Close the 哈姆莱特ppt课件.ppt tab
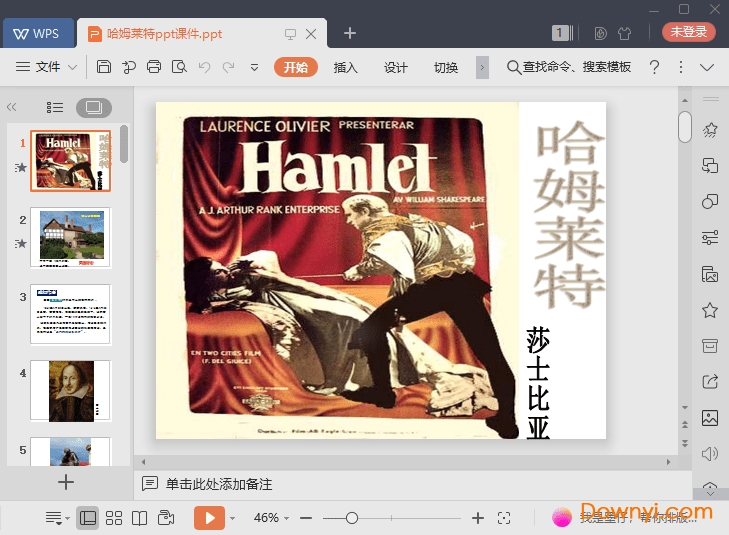Image resolution: width=729 pixels, height=535 pixels. [x=311, y=33]
